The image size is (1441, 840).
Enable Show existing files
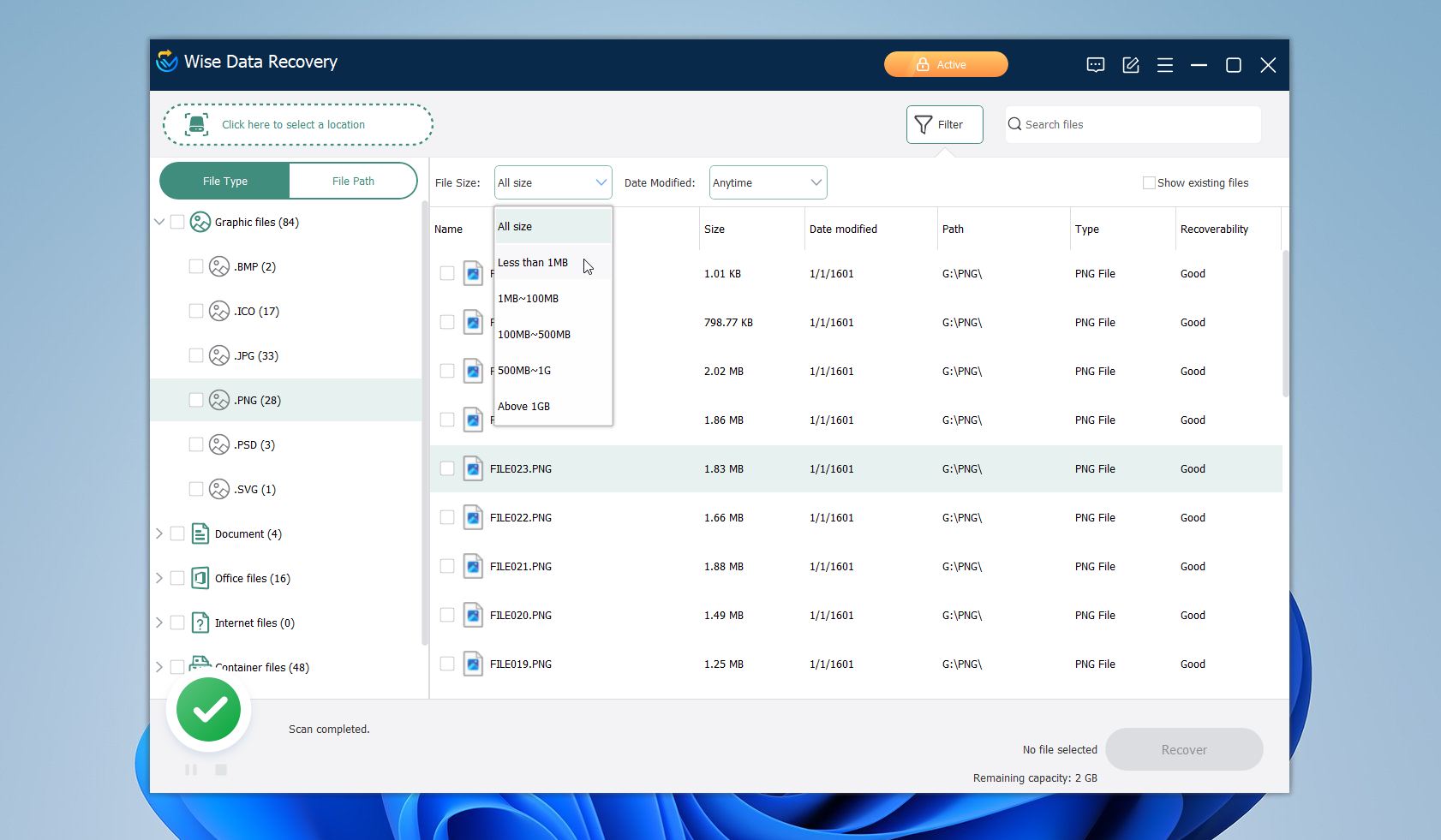click(x=1147, y=182)
